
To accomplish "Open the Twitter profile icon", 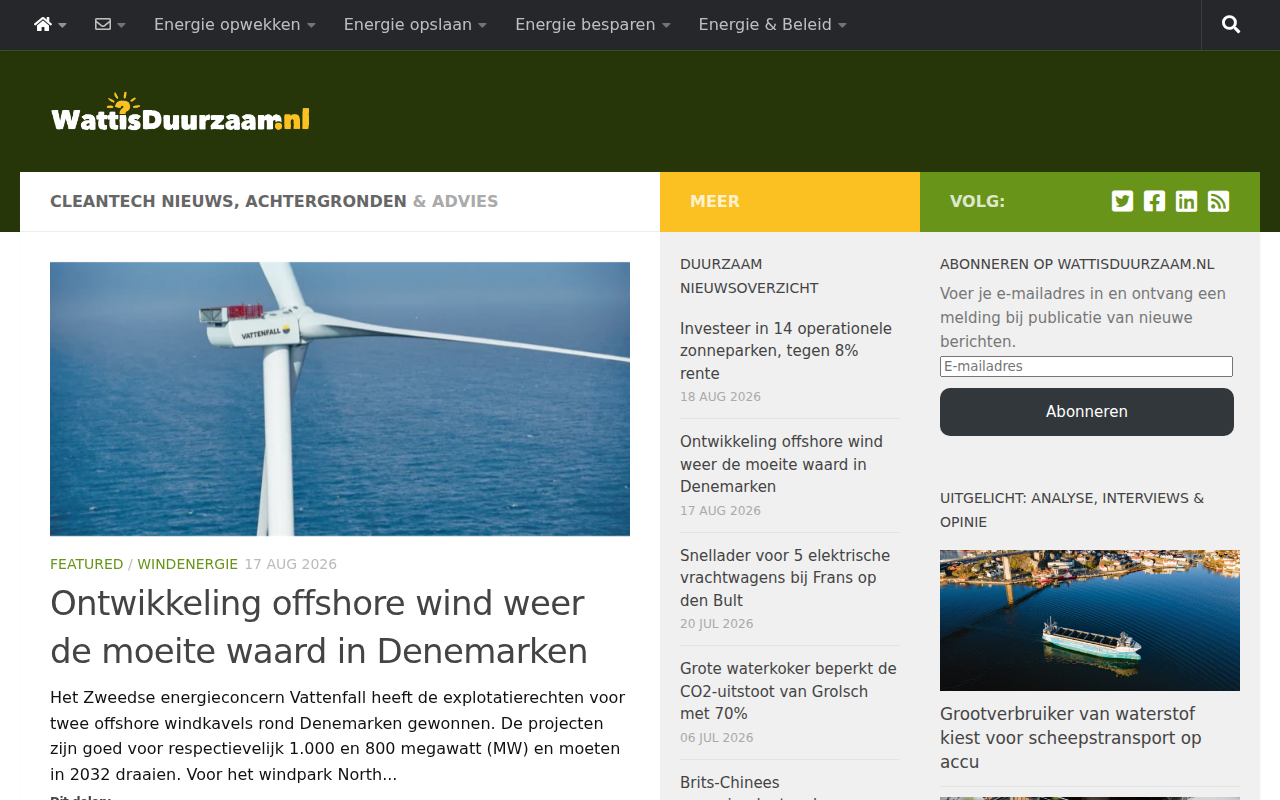I will 1122,201.
